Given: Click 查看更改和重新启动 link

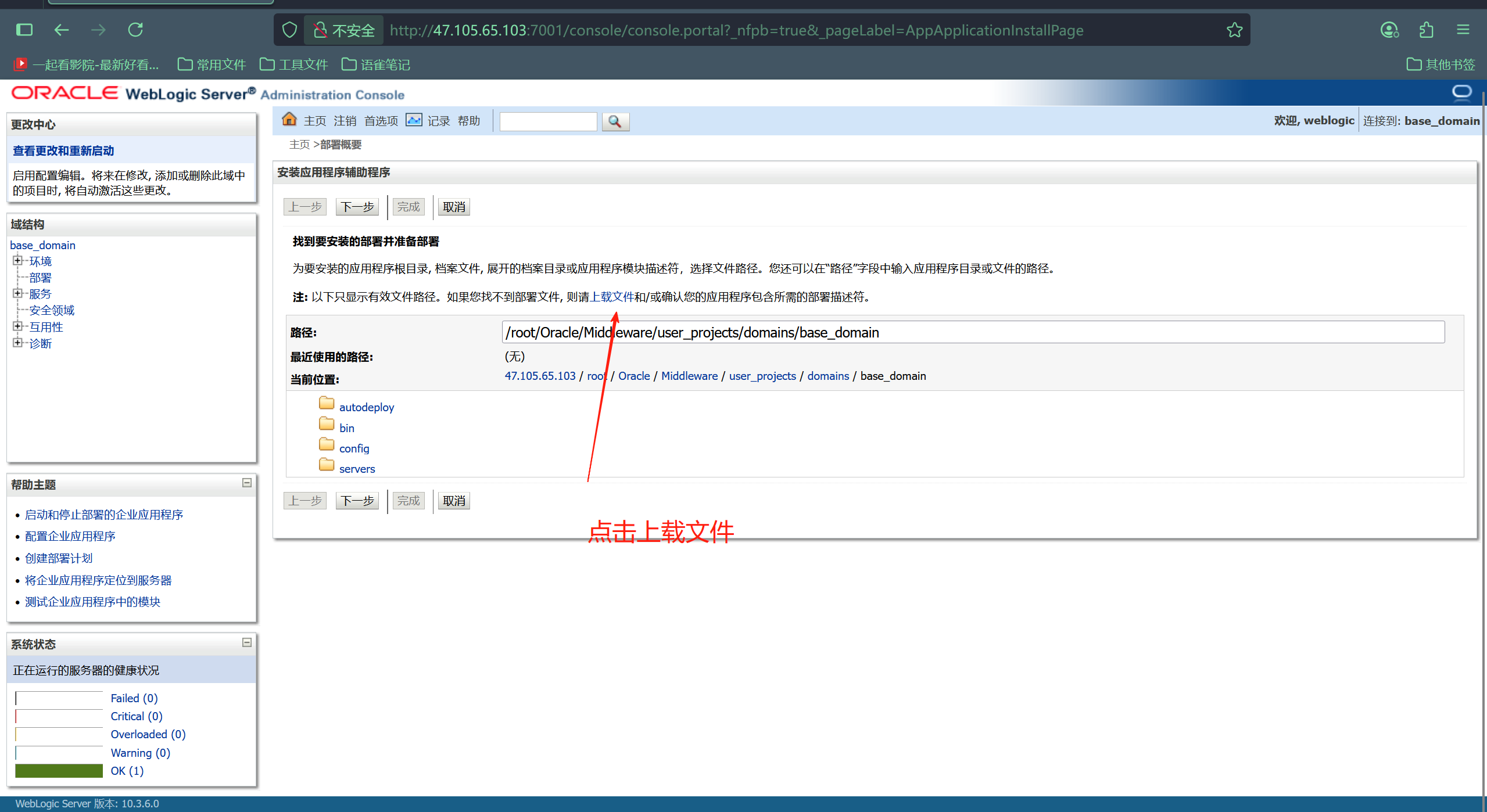Looking at the screenshot, I should (63, 151).
